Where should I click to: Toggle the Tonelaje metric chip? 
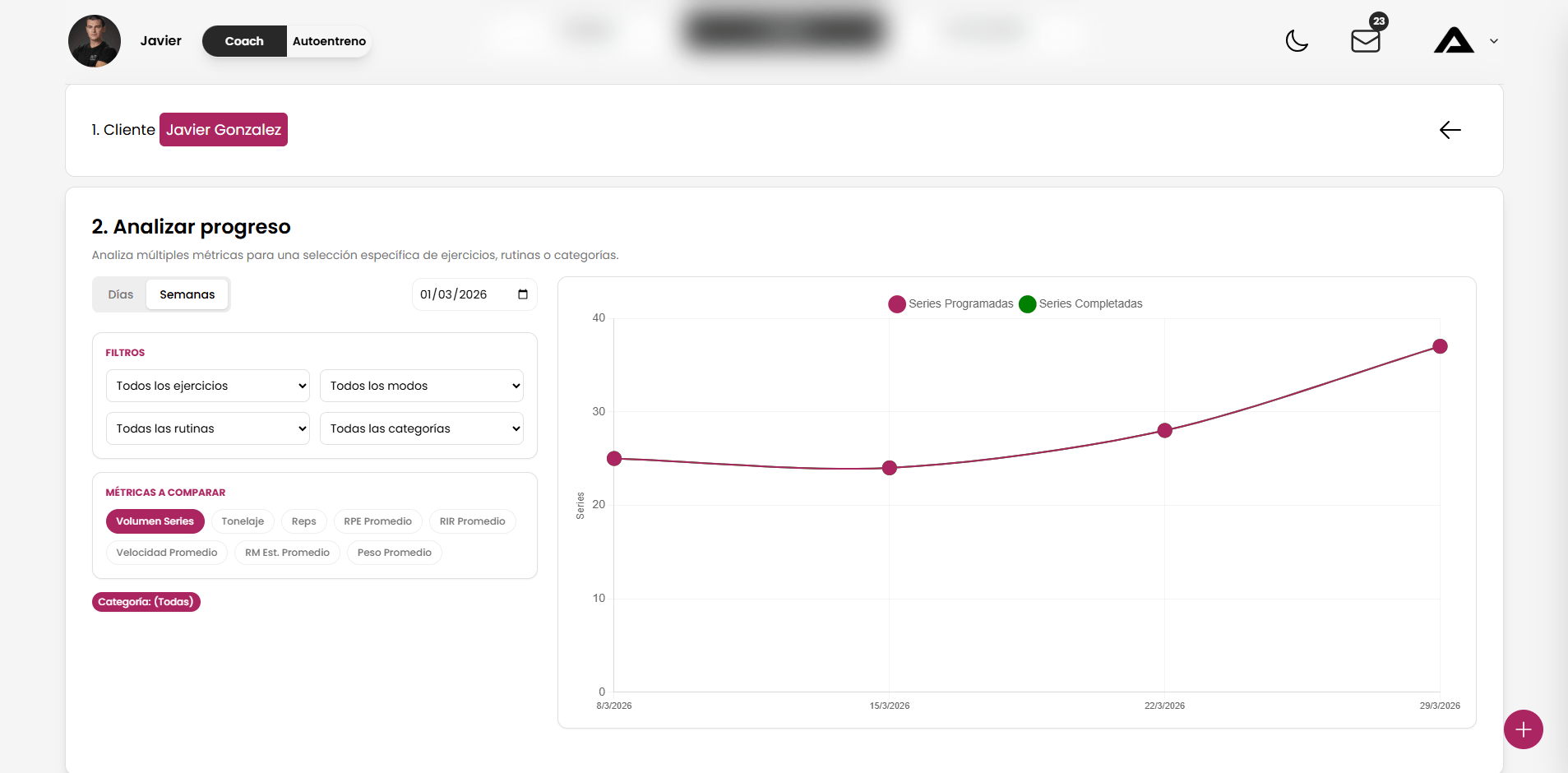pos(243,521)
